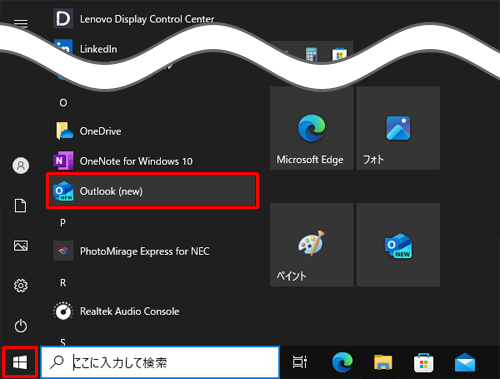Click the letter R group header
Image resolution: width=500 pixels, height=379 pixels.
[63, 283]
